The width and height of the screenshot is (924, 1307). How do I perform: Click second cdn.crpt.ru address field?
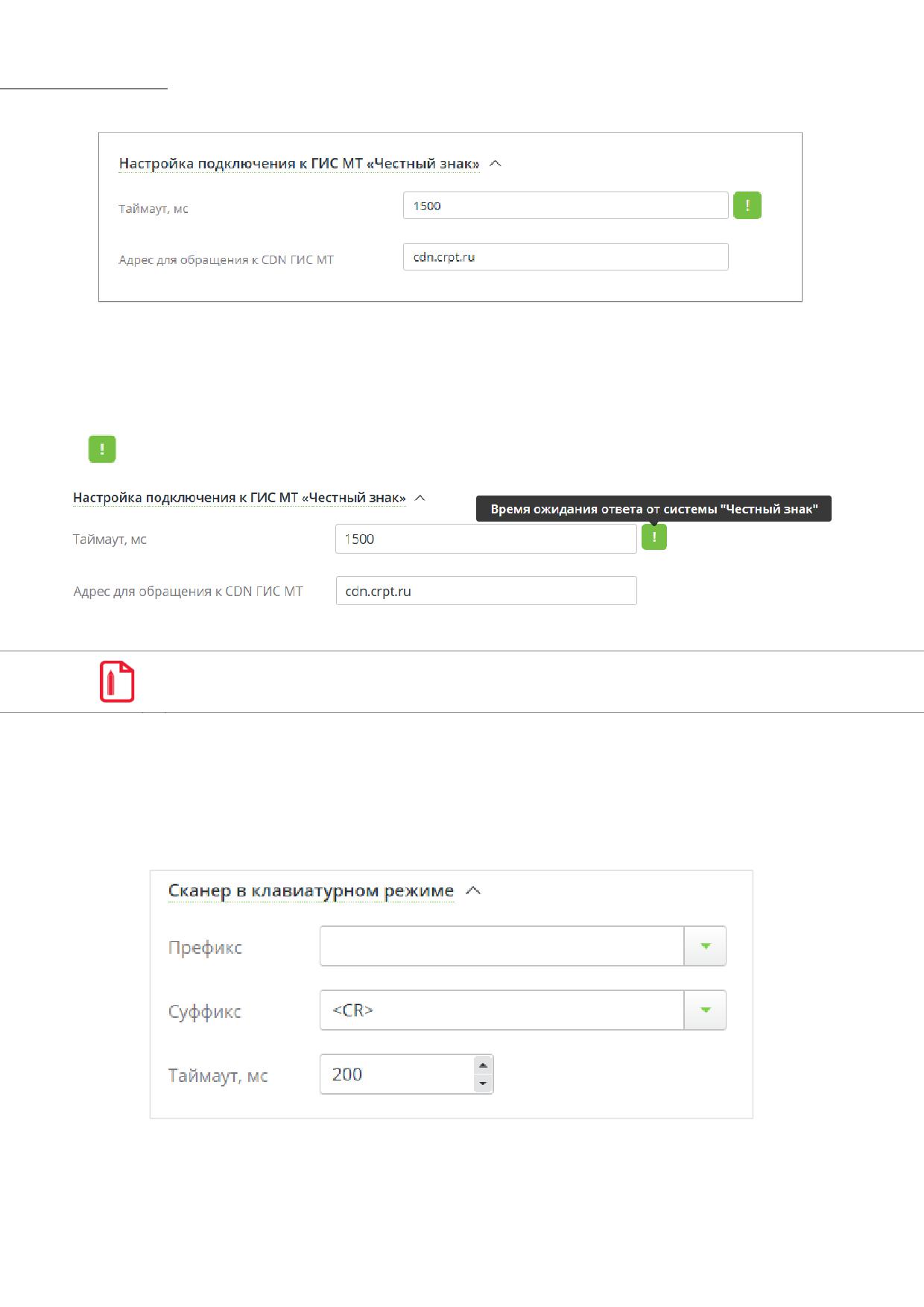pyautogui.click(x=486, y=590)
